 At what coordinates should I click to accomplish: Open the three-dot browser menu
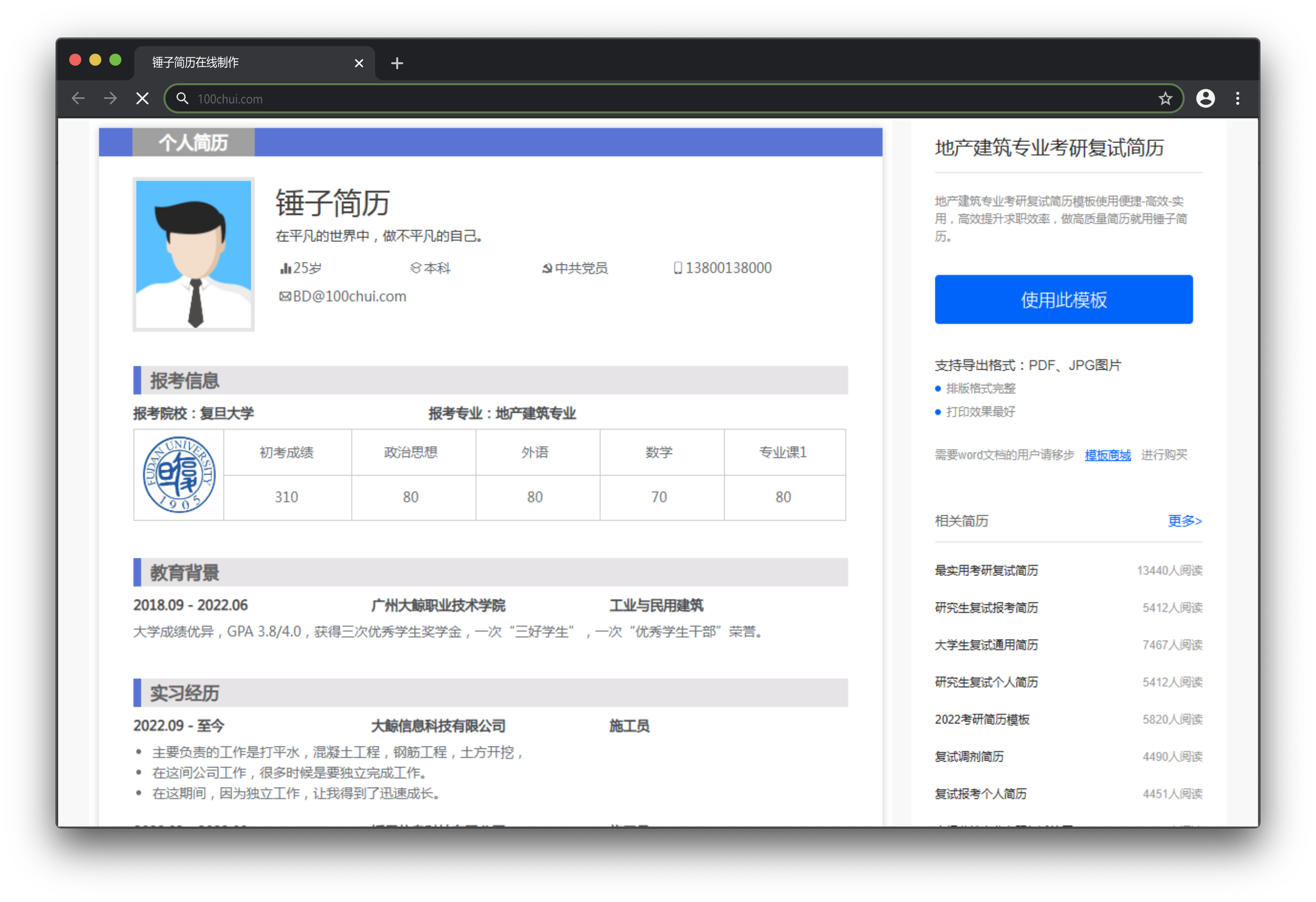tap(1238, 99)
